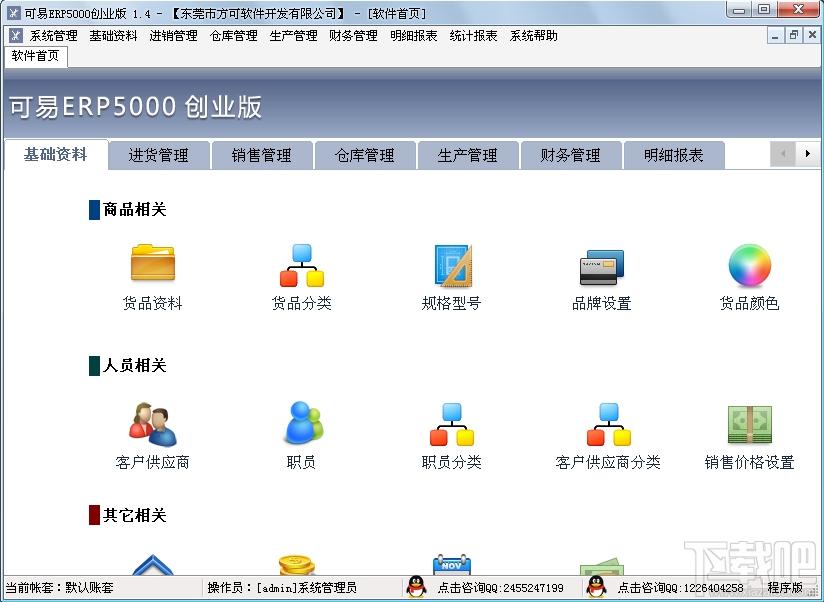Click the 点击咨询QQ:1226404258 link
Image resolution: width=824 pixels, height=602 pixels.
[681, 588]
